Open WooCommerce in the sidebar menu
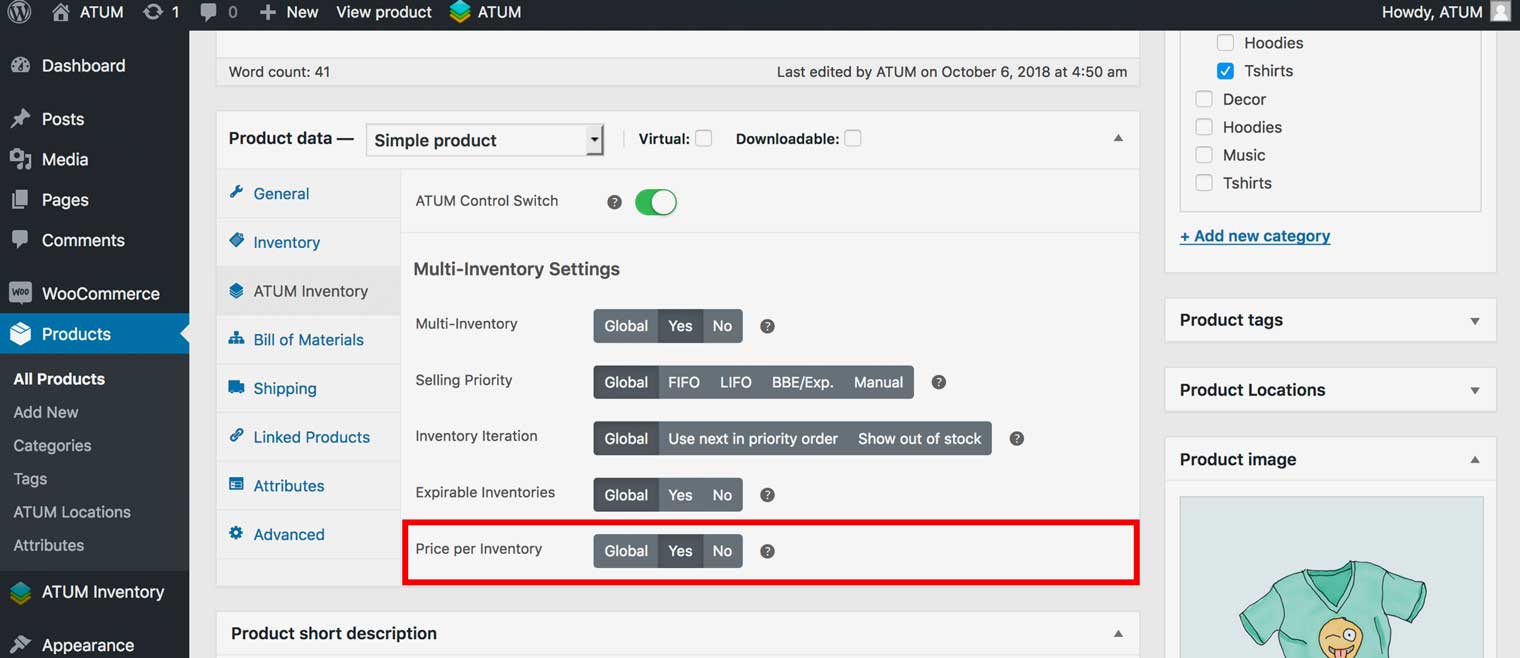 click(x=100, y=293)
